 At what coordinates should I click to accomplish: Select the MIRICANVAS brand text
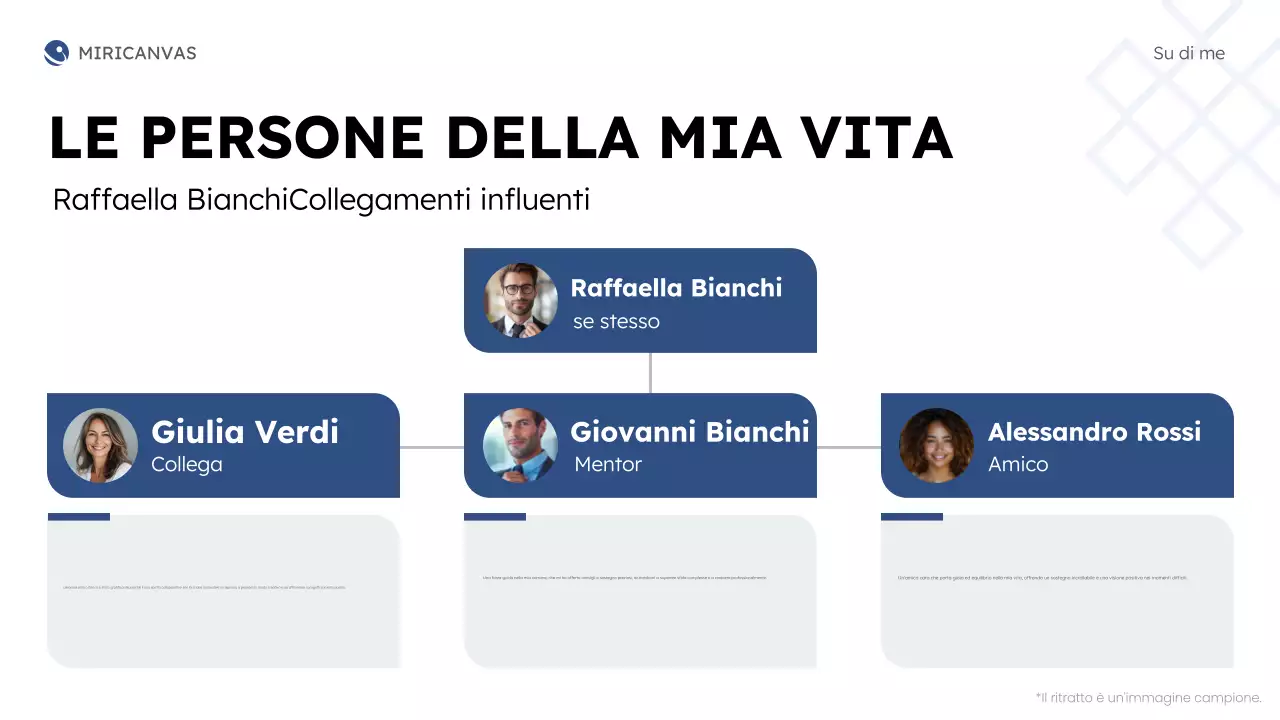pos(137,53)
